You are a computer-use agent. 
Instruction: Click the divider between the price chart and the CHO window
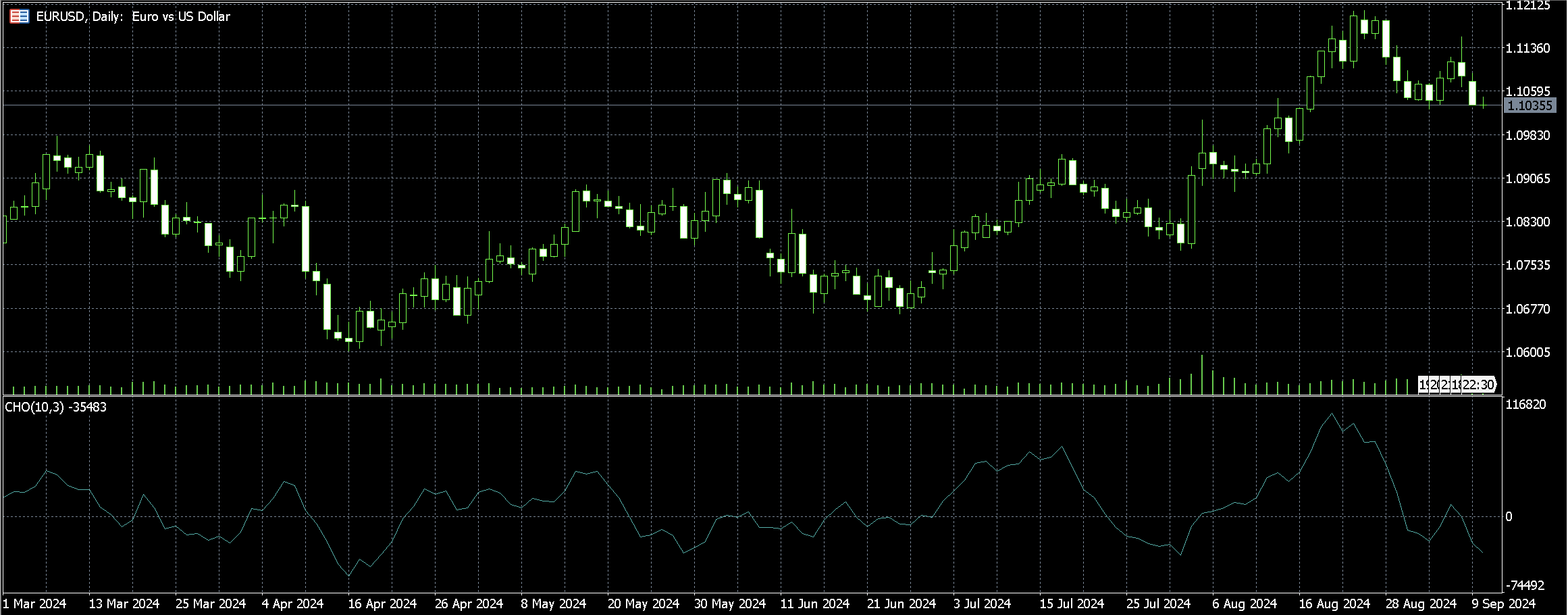(751, 396)
